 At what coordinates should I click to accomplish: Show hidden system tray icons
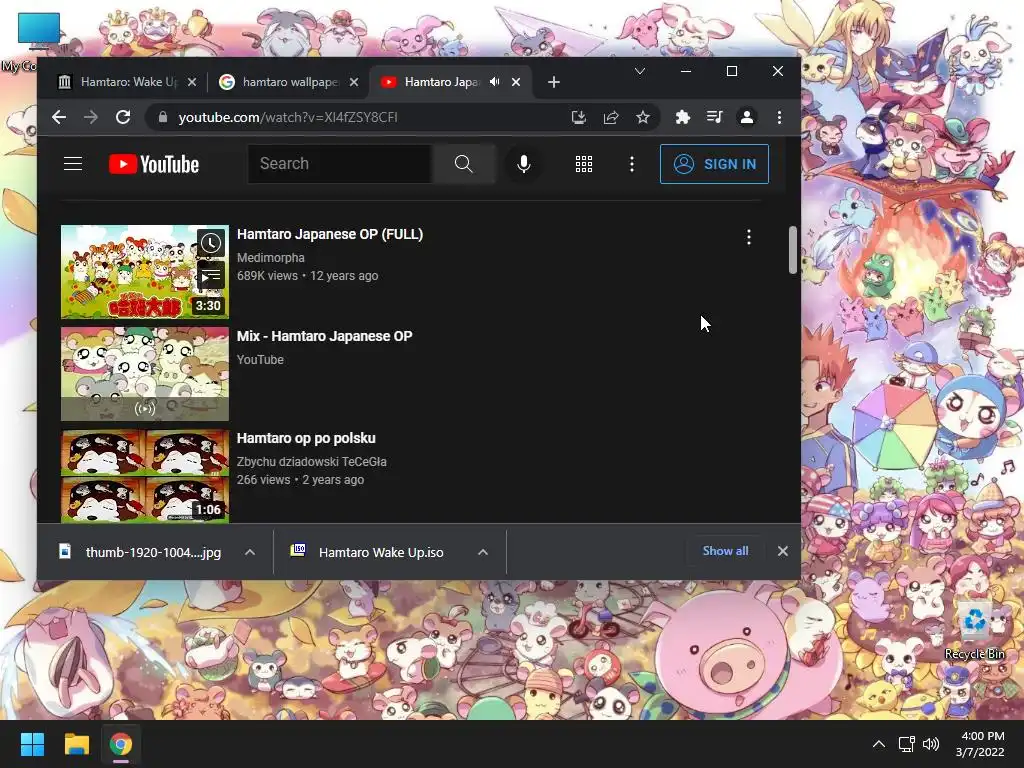point(879,744)
